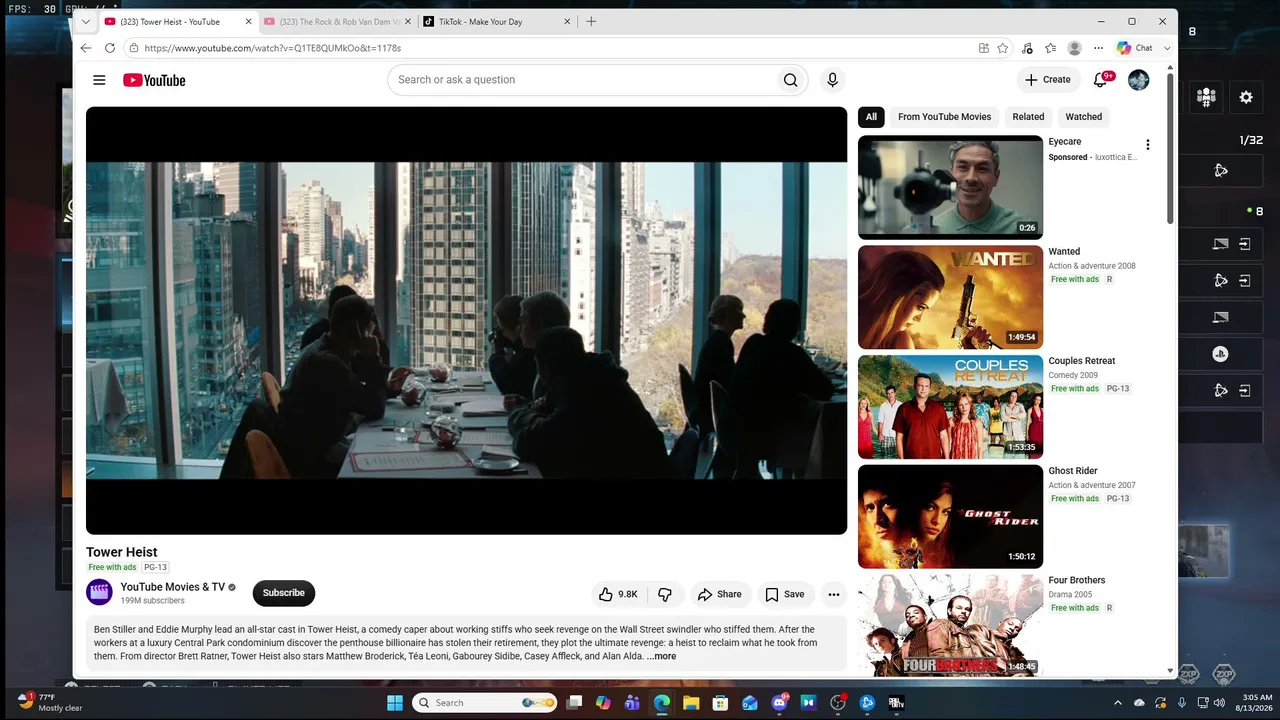The image size is (1280, 720).
Task: Dislike the Tower Heist video
Action: tap(665, 594)
